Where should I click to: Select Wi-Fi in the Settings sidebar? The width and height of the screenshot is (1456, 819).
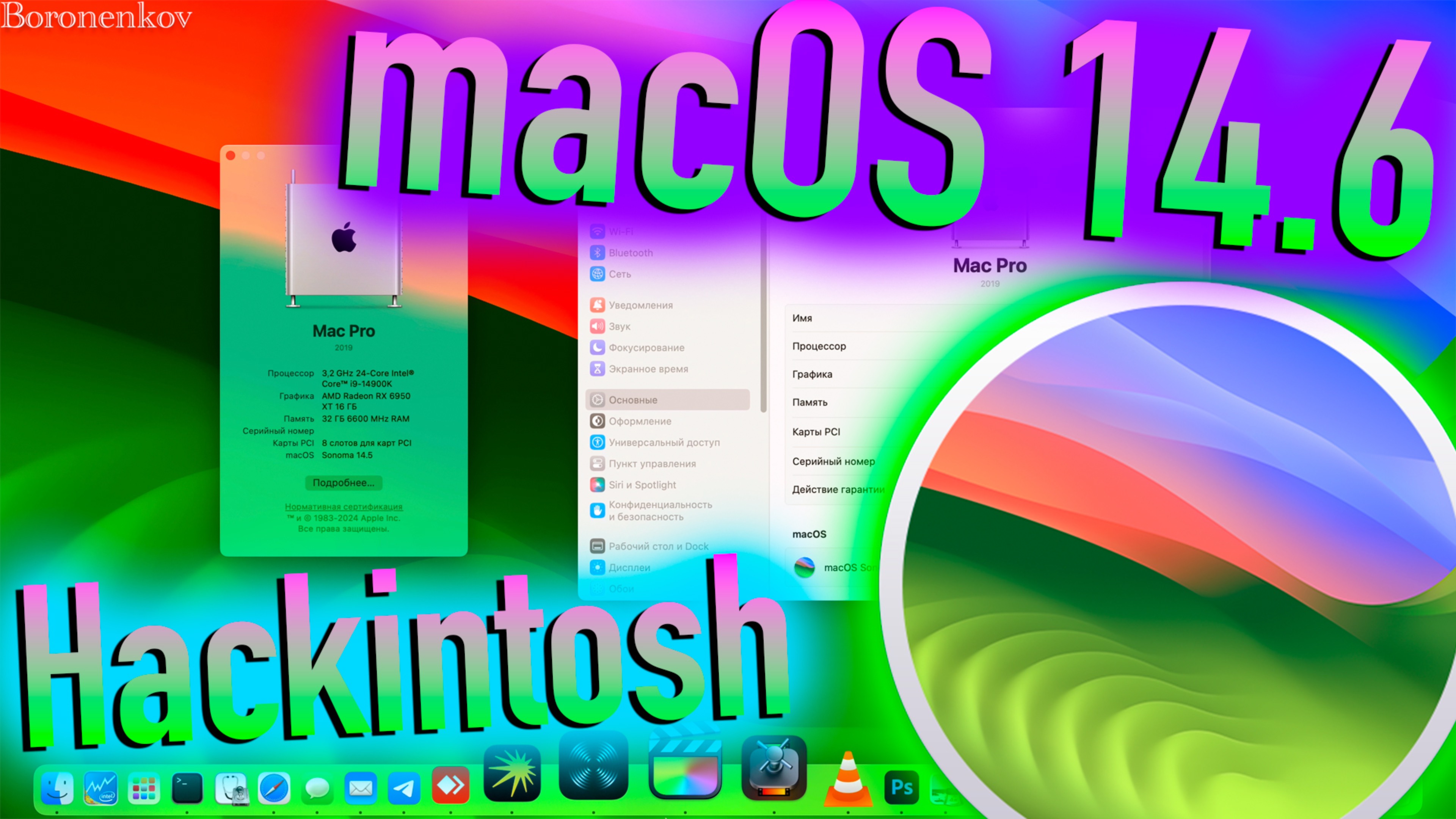tap(667, 232)
